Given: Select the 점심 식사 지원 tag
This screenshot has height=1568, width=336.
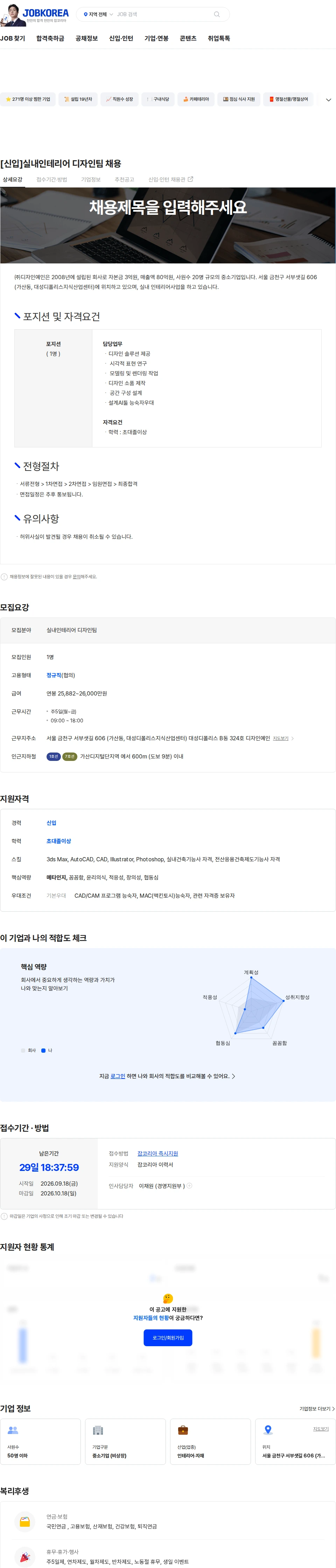Looking at the screenshot, I should point(239,99).
